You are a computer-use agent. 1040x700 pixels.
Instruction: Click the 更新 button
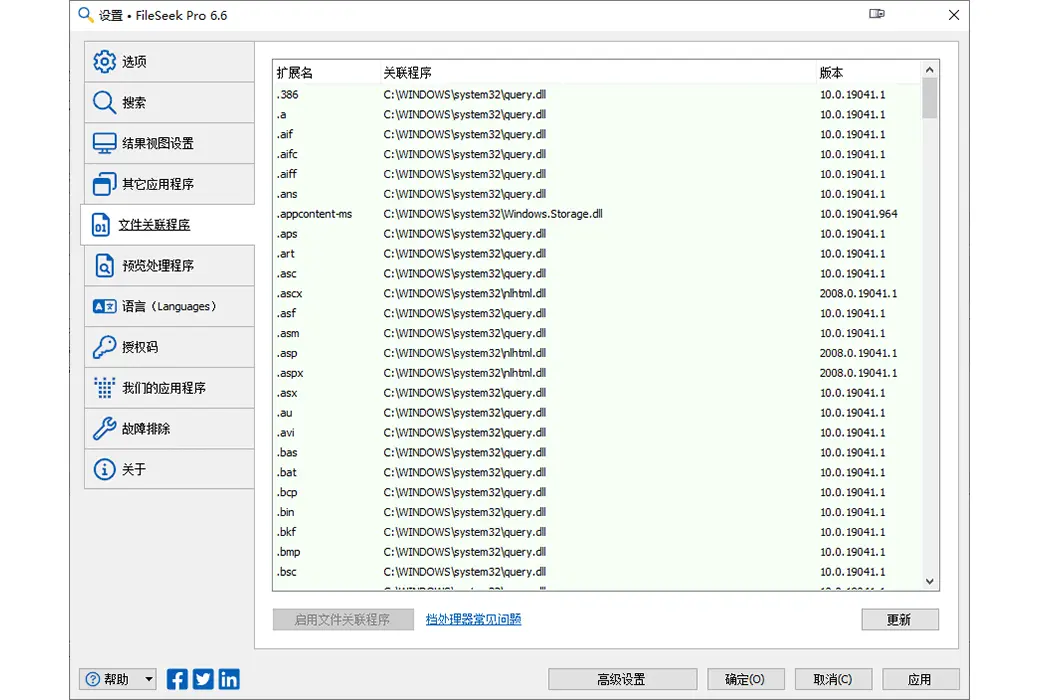tap(900, 620)
